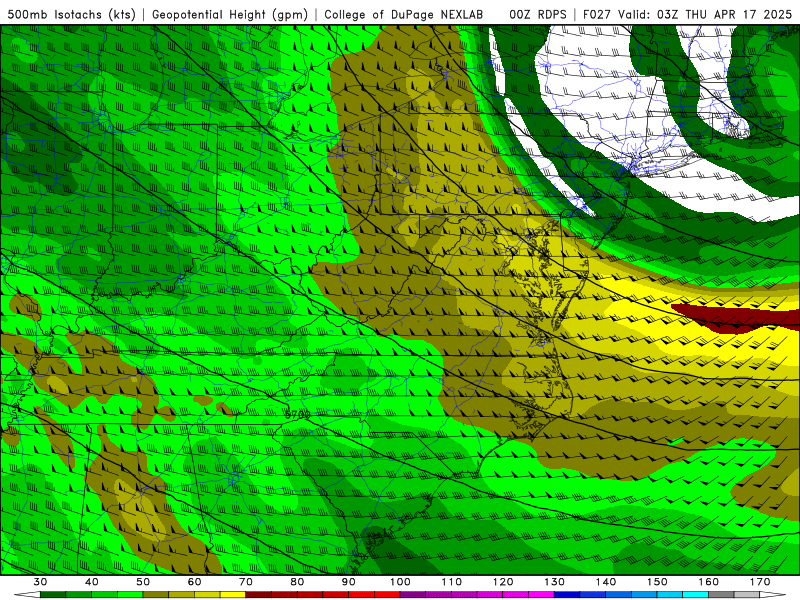800x600 pixels.
Task: Click the gray legend swatch starting at 160
Action: pos(721,595)
